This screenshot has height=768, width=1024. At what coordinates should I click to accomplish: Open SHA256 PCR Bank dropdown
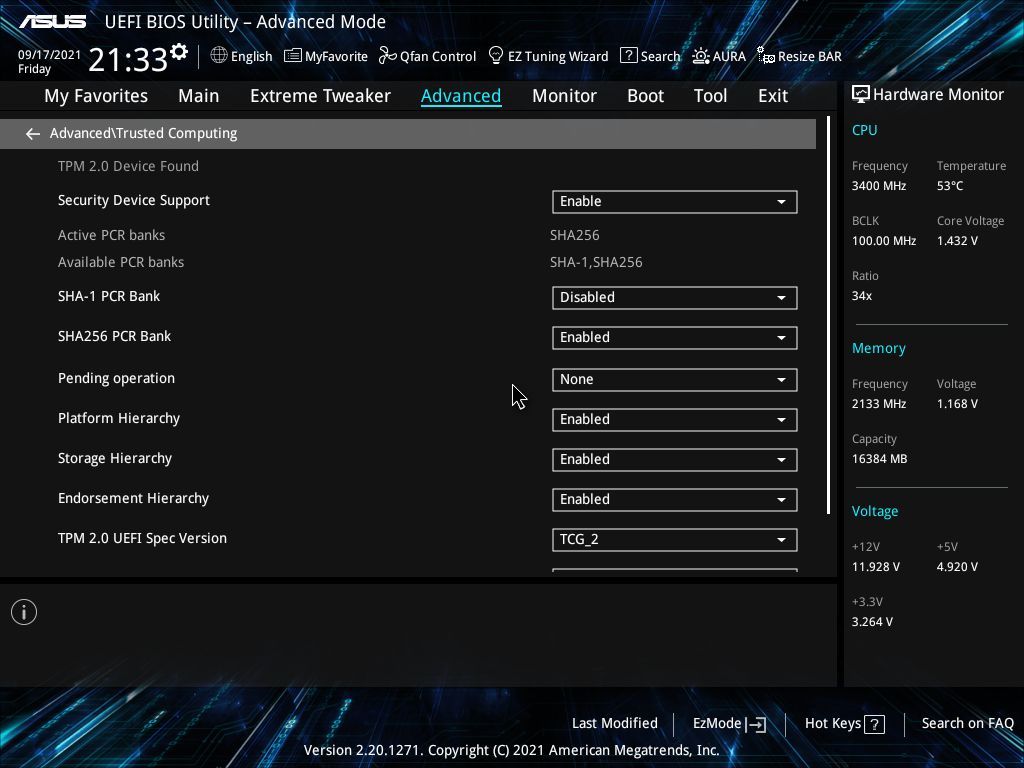675,338
